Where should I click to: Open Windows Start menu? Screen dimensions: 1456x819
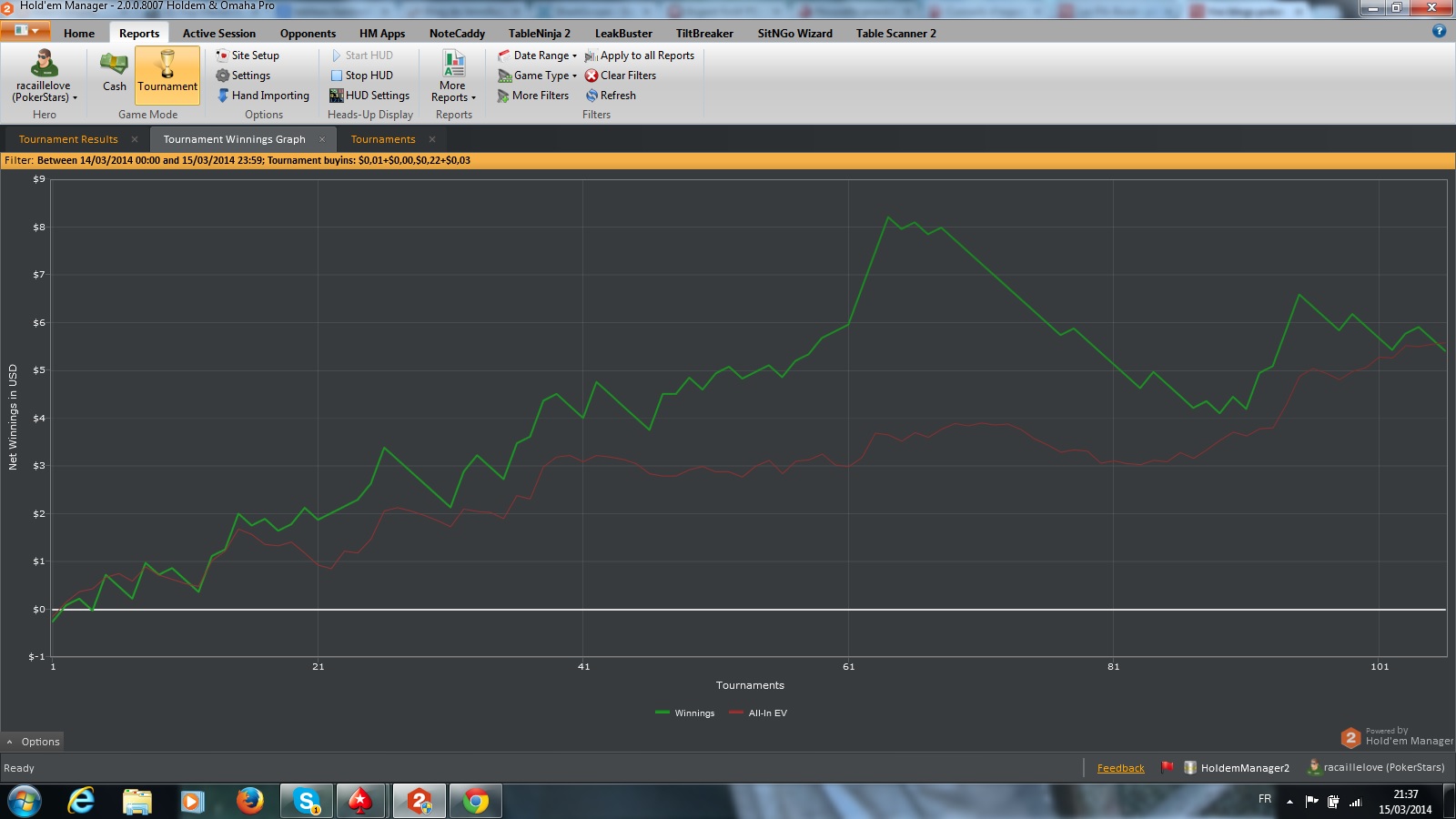coord(25,802)
